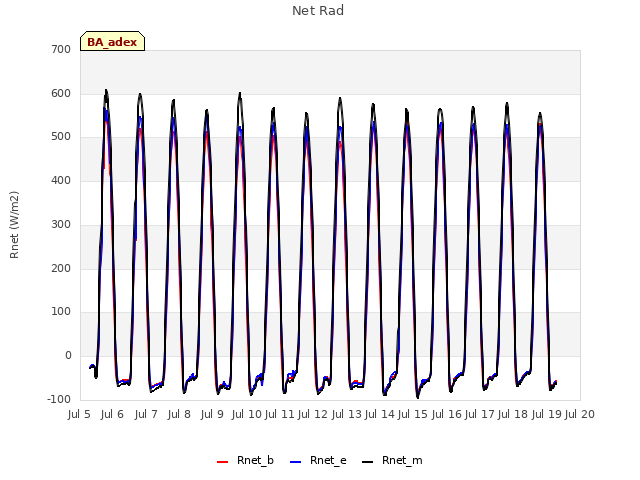The height and width of the screenshot is (480, 640).
Task: Click the Net Rad chart title
Action: [318, 11]
